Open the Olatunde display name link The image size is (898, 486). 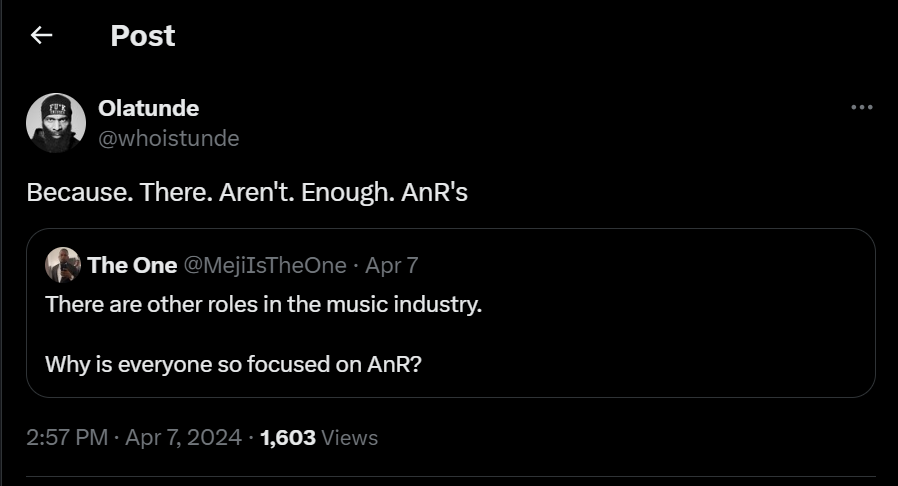click(x=148, y=108)
